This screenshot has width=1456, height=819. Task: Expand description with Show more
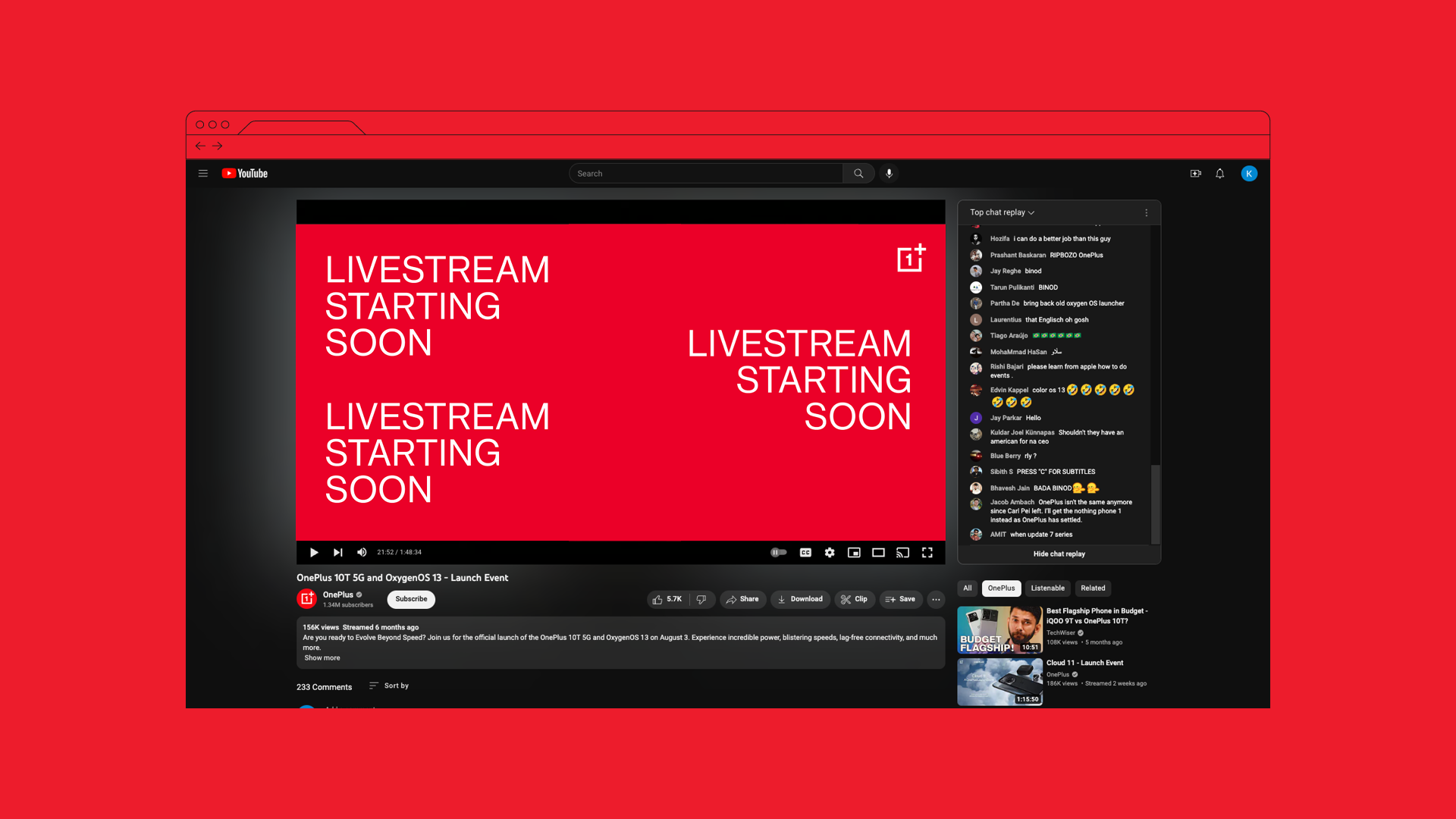coord(322,658)
